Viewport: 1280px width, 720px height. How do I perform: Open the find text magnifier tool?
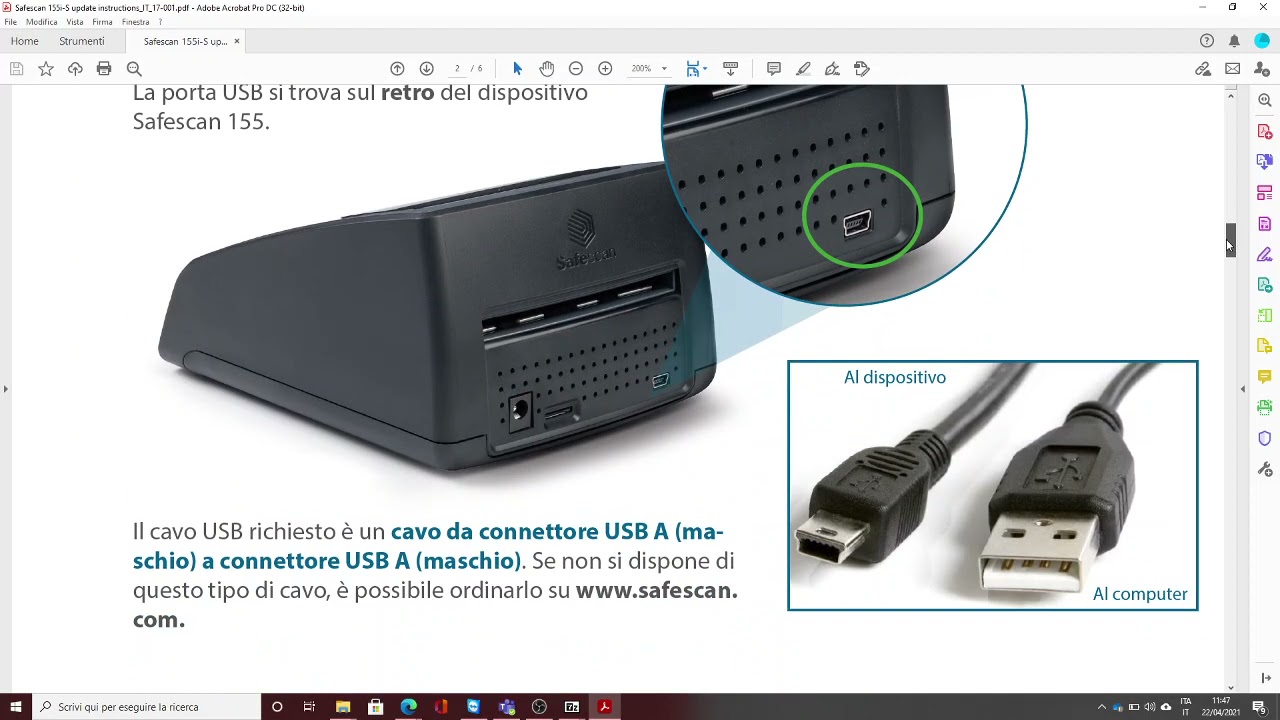pyautogui.click(x=134, y=69)
